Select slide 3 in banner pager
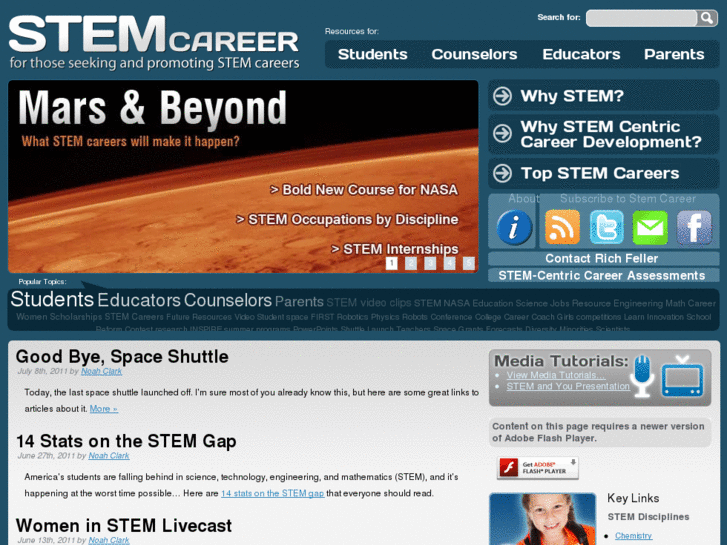 (430, 263)
